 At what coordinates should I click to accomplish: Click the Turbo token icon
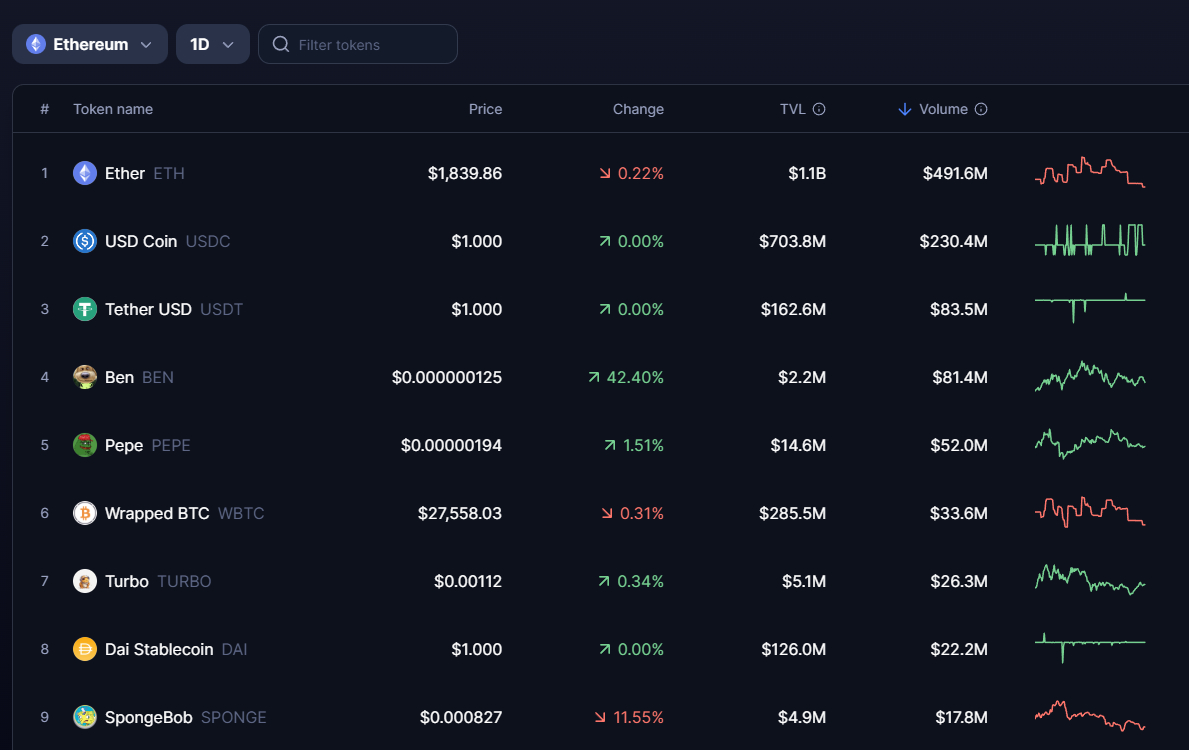(85, 581)
